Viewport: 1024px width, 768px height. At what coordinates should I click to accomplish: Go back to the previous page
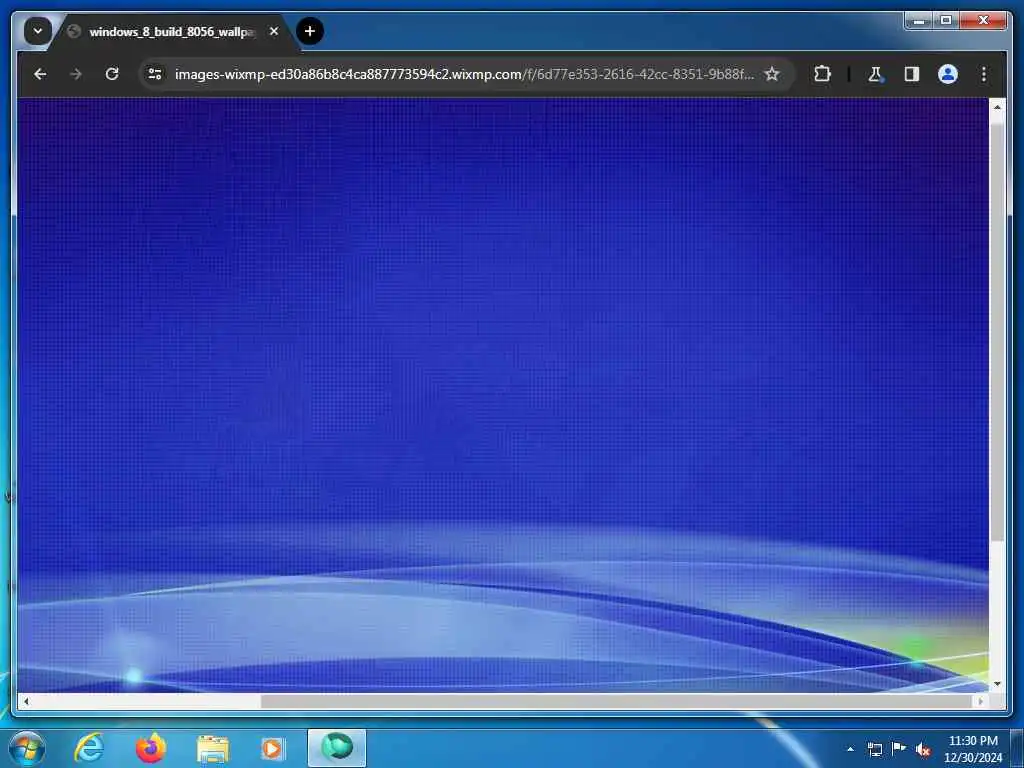(40, 74)
